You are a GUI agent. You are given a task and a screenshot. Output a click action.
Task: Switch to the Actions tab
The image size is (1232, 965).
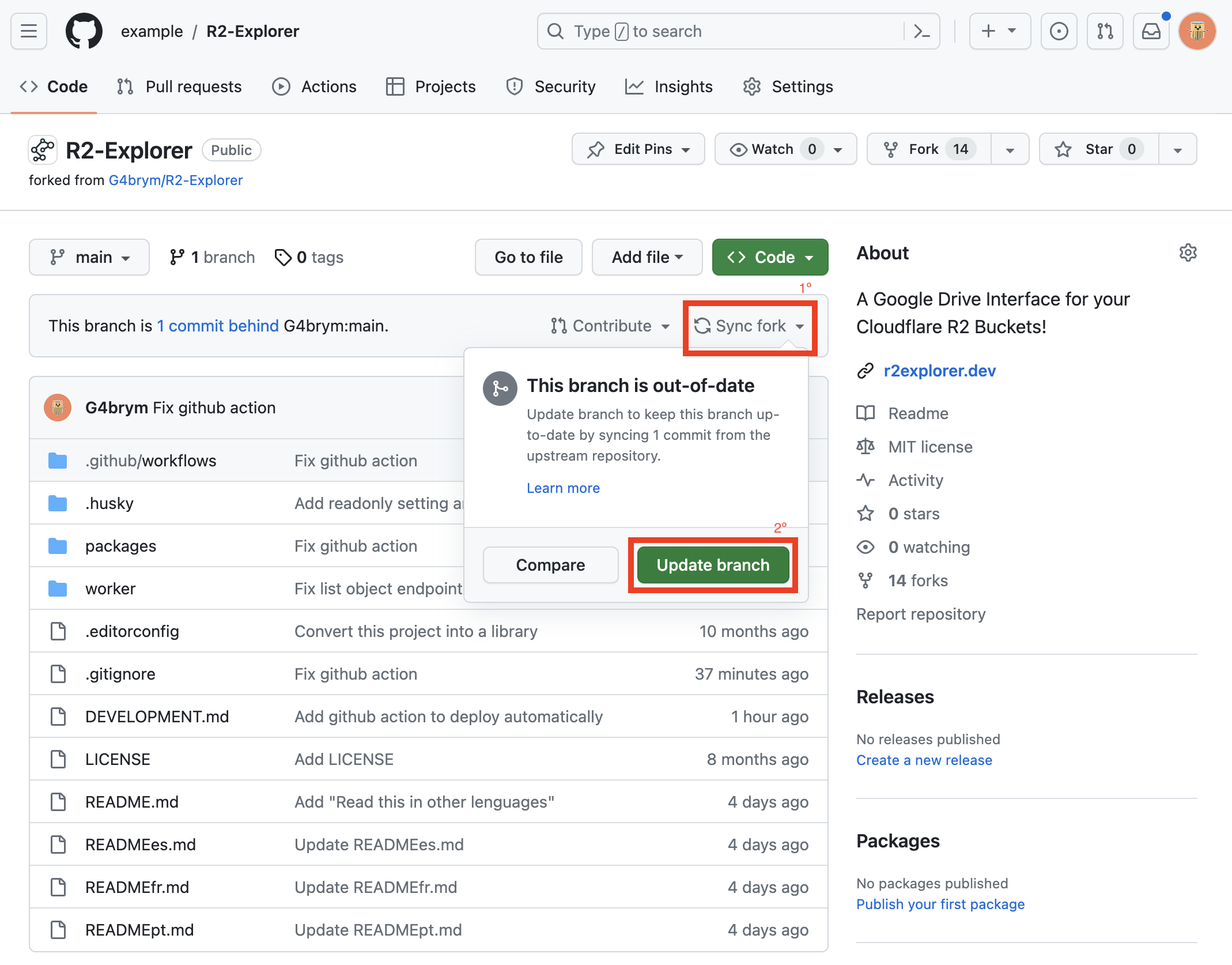314,86
